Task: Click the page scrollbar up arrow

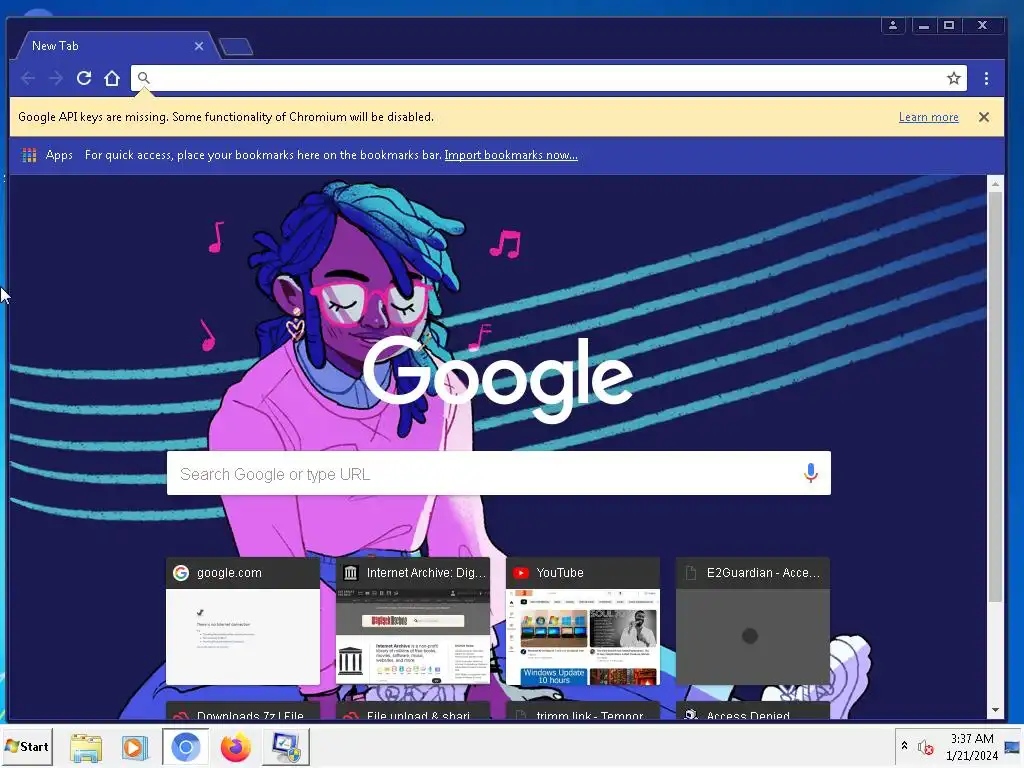Action: point(995,184)
